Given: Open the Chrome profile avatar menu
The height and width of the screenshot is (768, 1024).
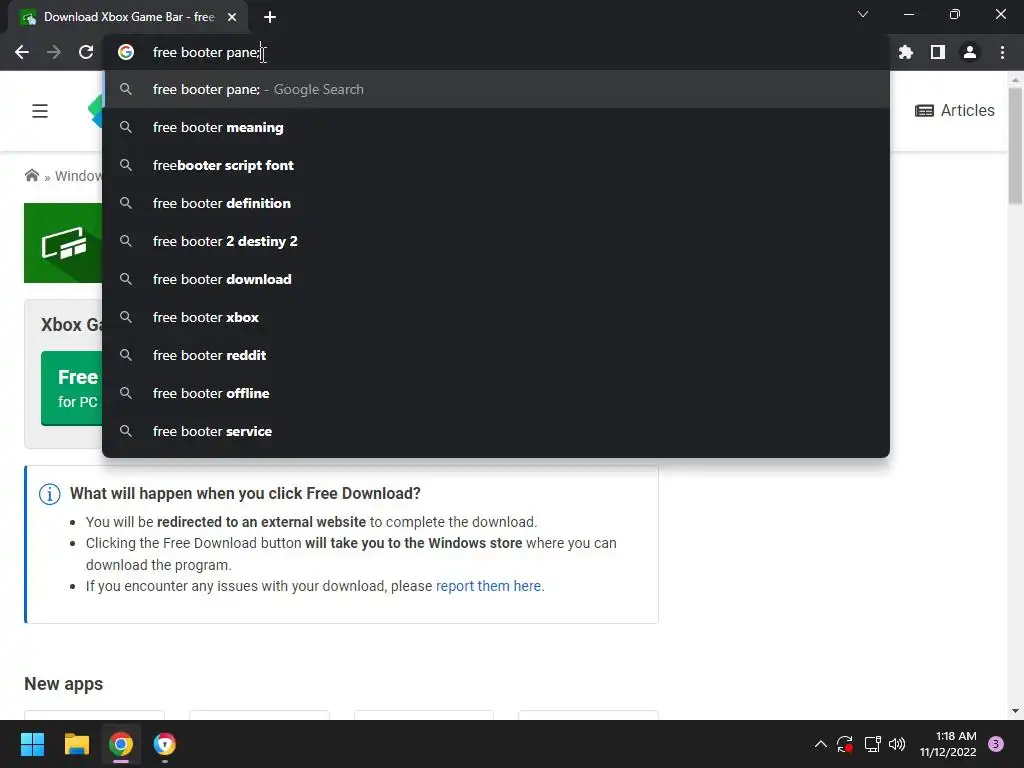Looking at the screenshot, I should click(970, 52).
